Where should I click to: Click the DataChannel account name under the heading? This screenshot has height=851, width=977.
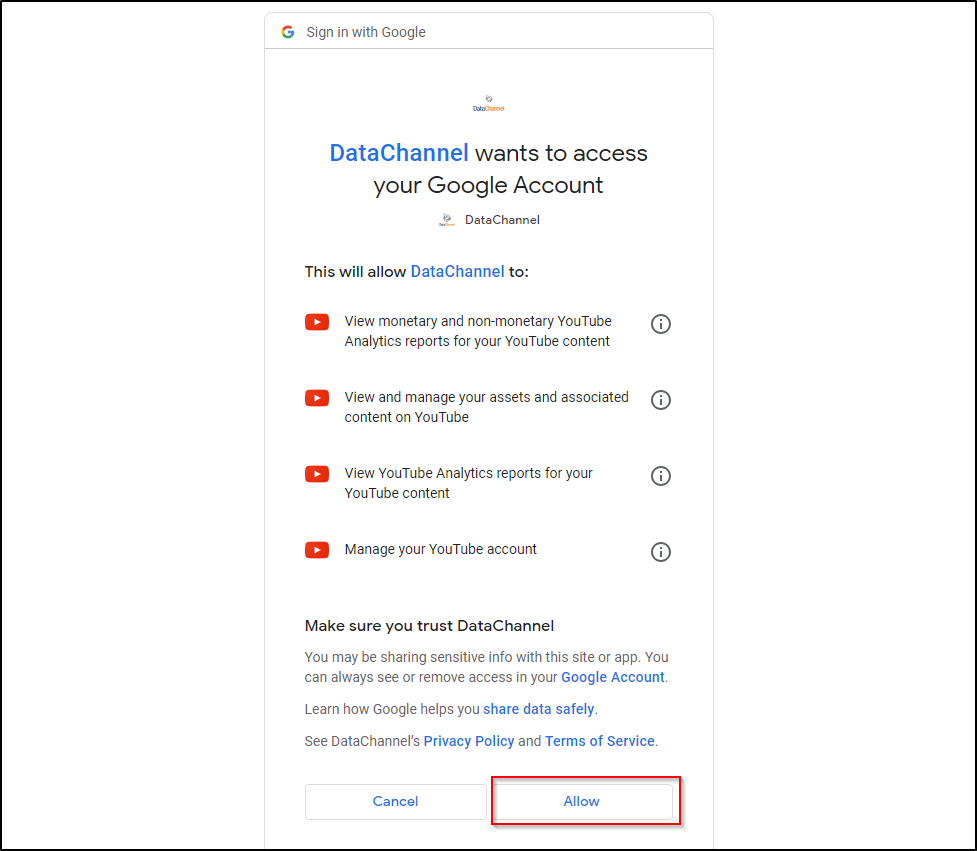[502, 220]
